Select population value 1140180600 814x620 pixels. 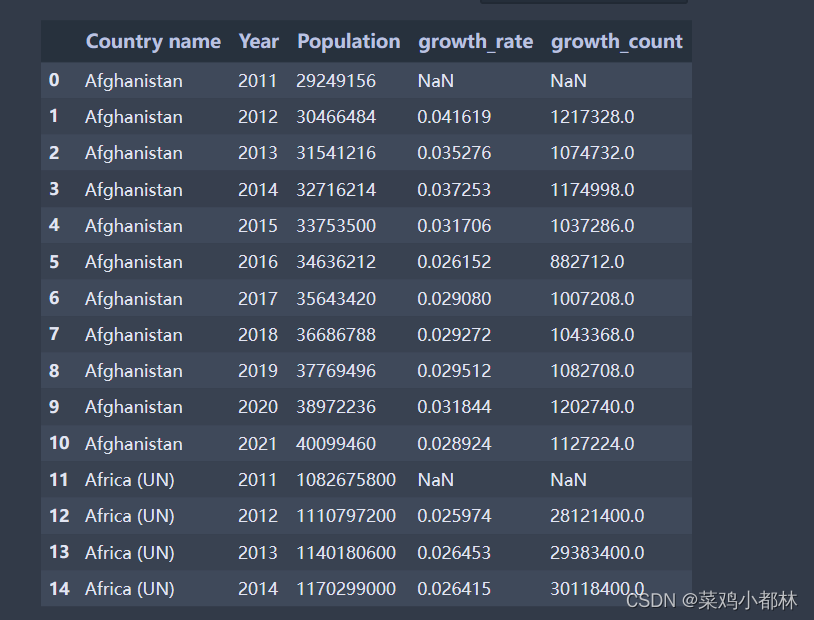click(346, 552)
